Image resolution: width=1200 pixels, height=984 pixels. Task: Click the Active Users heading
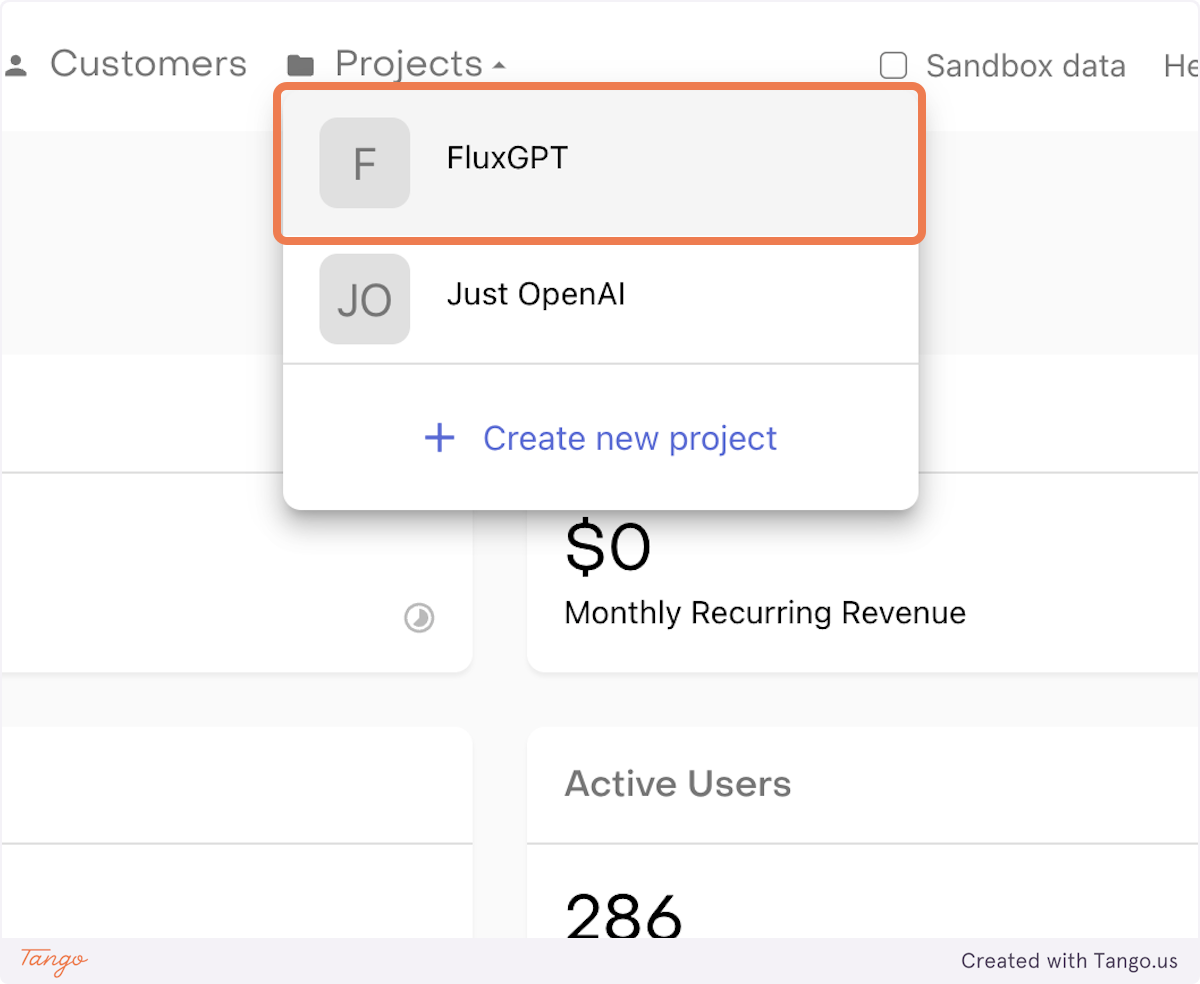click(x=678, y=784)
